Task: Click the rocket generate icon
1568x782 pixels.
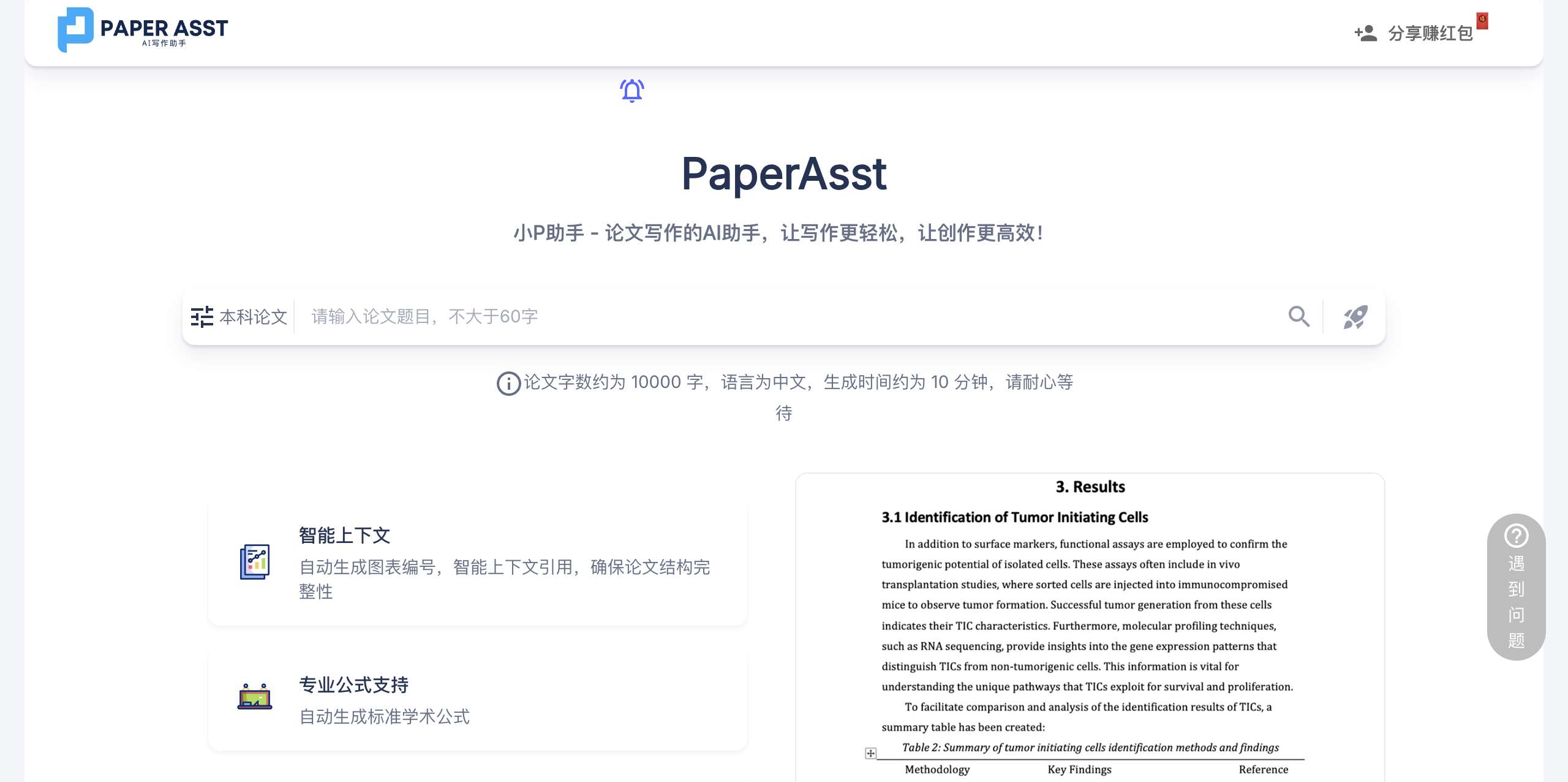Action: pyautogui.click(x=1355, y=317)
